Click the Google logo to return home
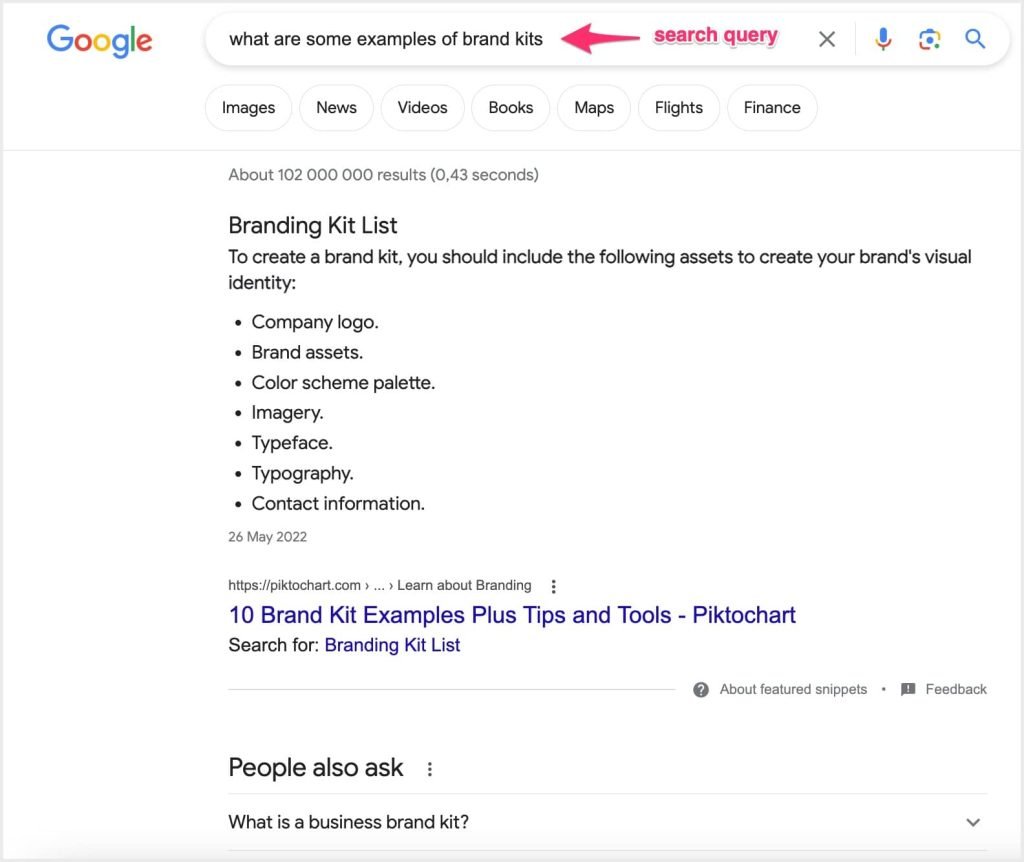The width and height of the screenshot is (1024, 862). click(x=99, y=41)
